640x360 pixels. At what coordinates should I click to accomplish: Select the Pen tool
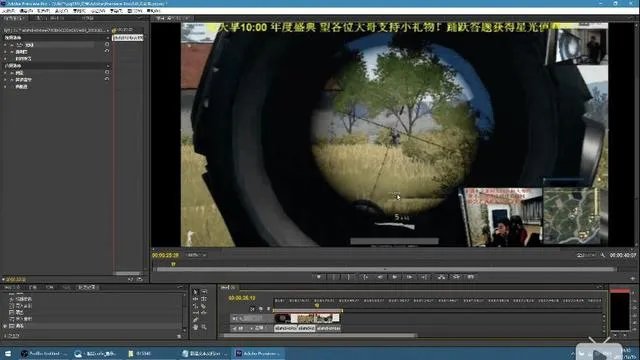[x=195, y=320]
